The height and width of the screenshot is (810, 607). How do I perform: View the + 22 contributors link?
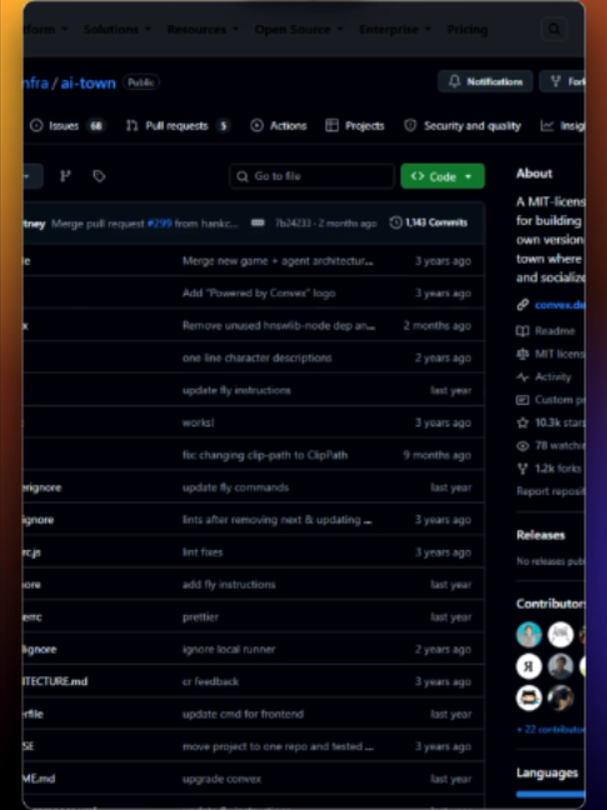click(x=551, y=729)
